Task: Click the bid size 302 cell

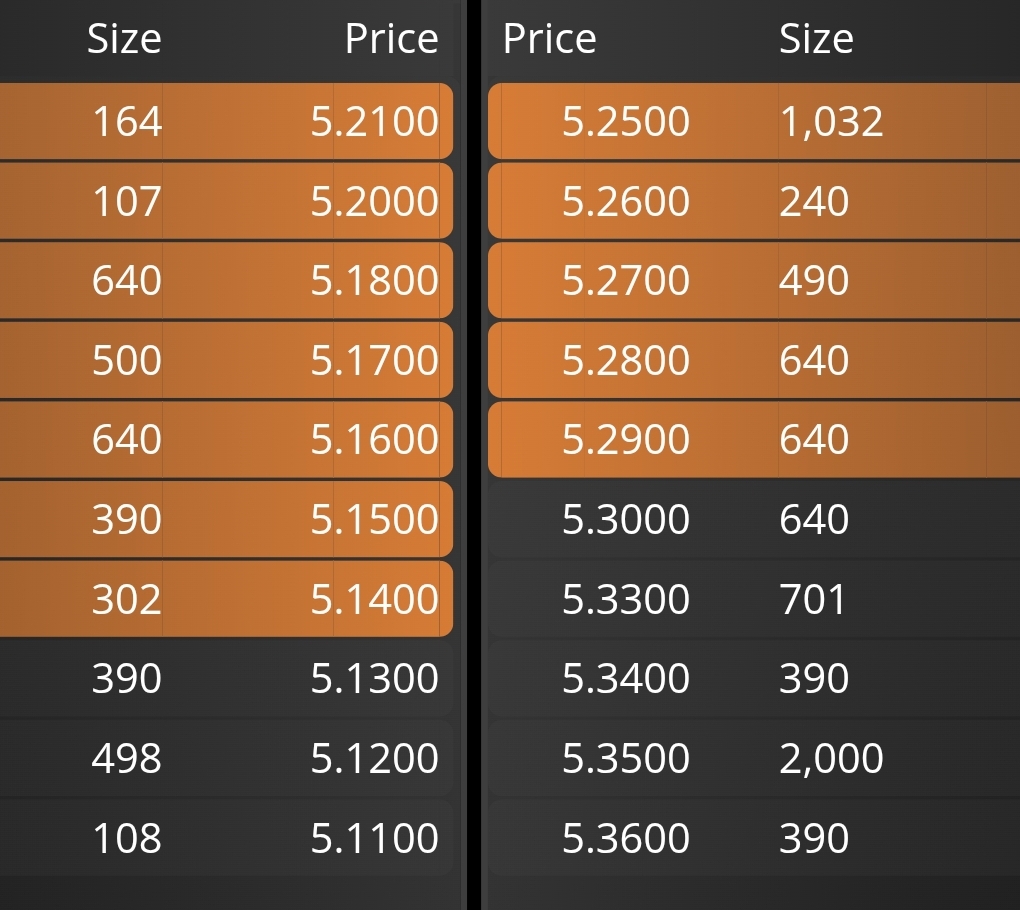Action: point(126,599)
